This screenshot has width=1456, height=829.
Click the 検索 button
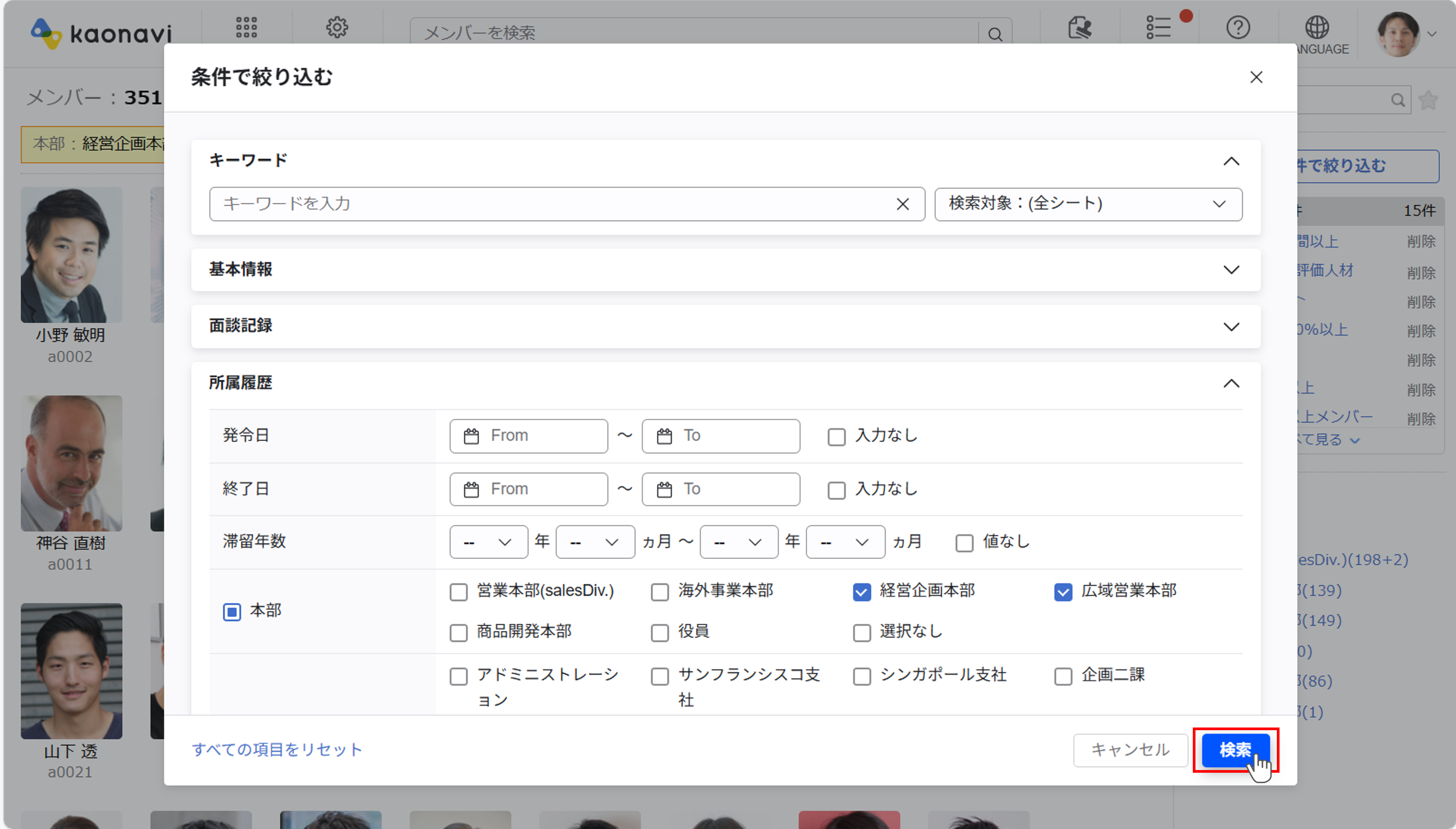(1235, 750)
